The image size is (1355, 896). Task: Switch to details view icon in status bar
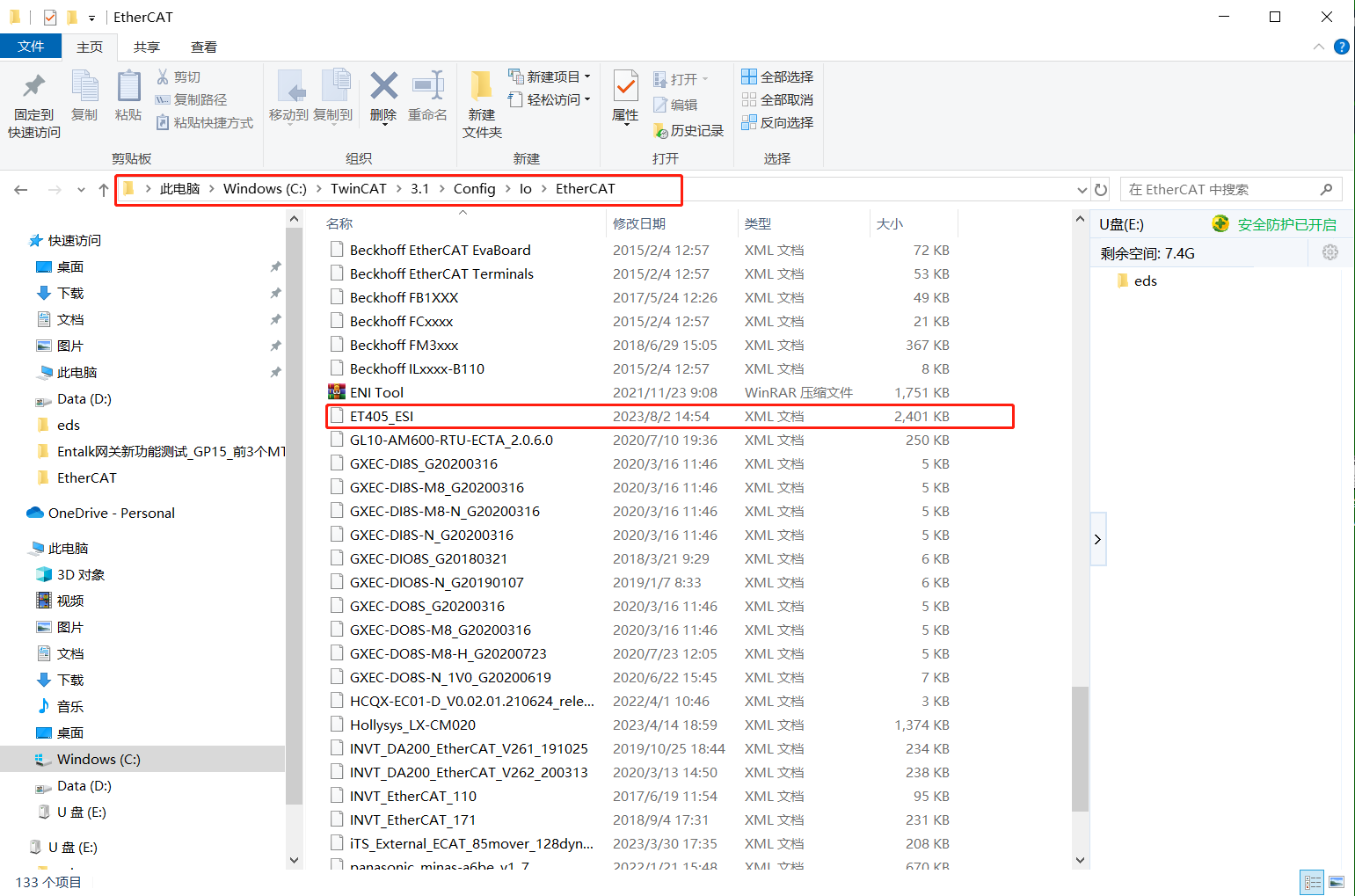(x=1313, y=882)
